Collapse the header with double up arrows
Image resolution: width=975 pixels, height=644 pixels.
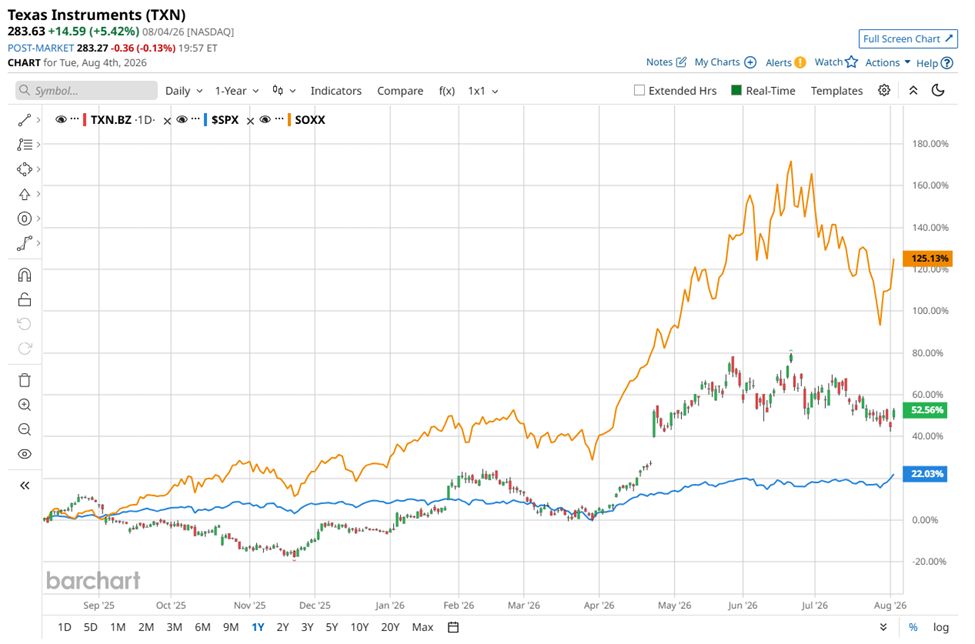913,90
